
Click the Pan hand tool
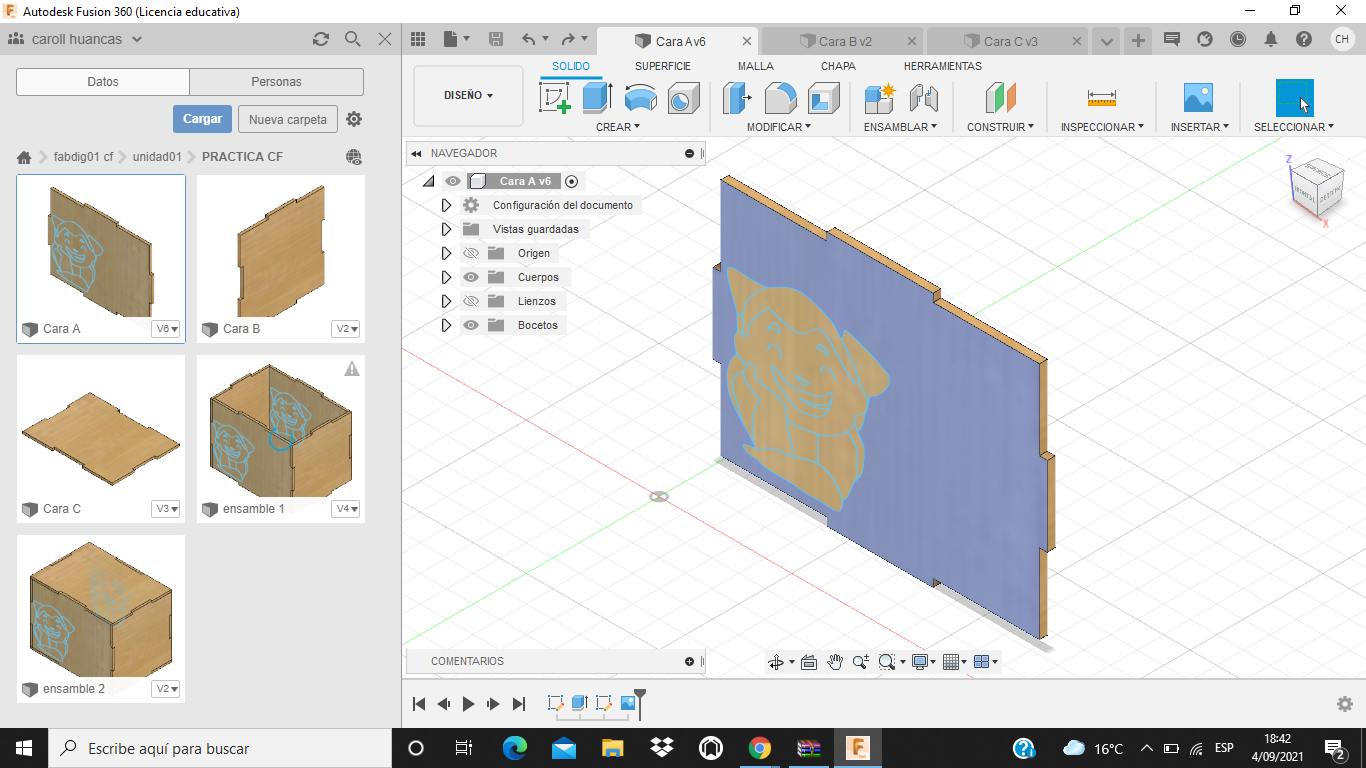pyautogui.click(x=834, y=662)
